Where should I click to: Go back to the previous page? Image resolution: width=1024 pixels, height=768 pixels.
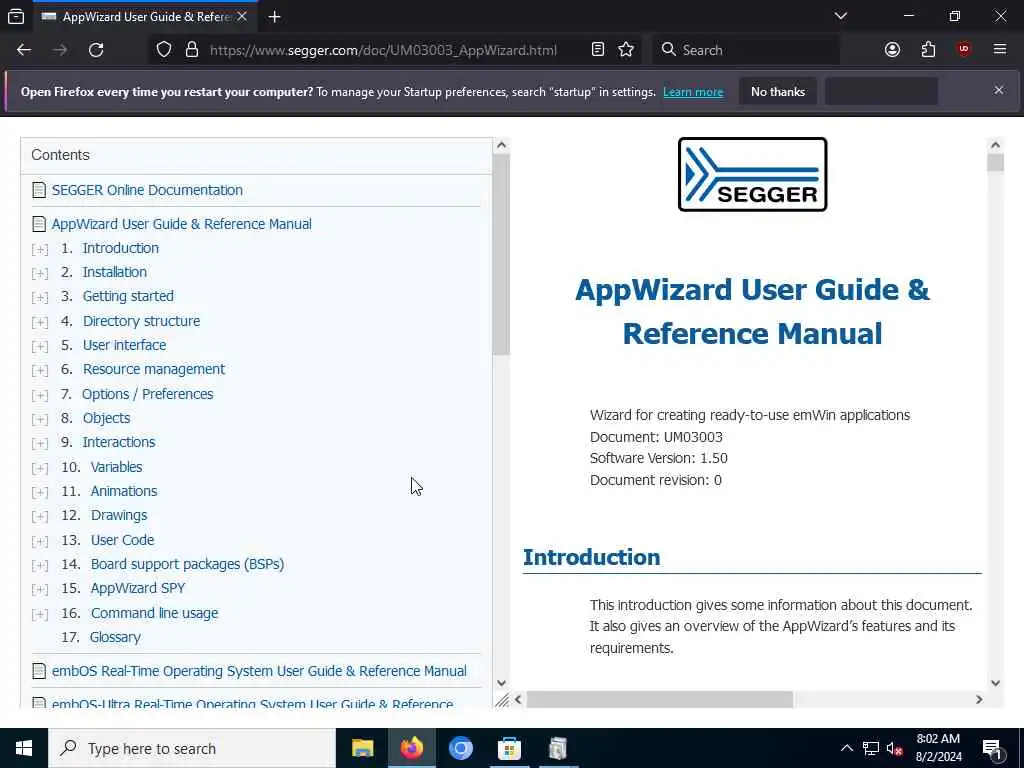[24, 50]
